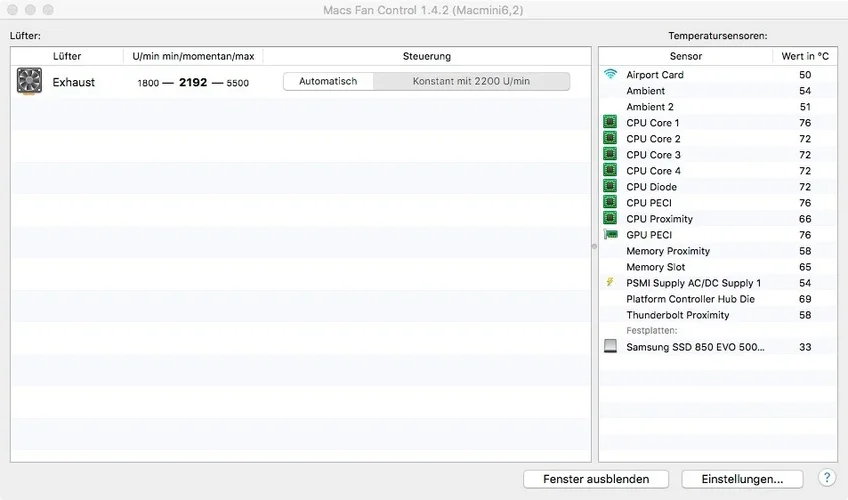The image size is (848, 500).
Task: Click the Exhaust fan icon
Action: click(x=29, y=81)
